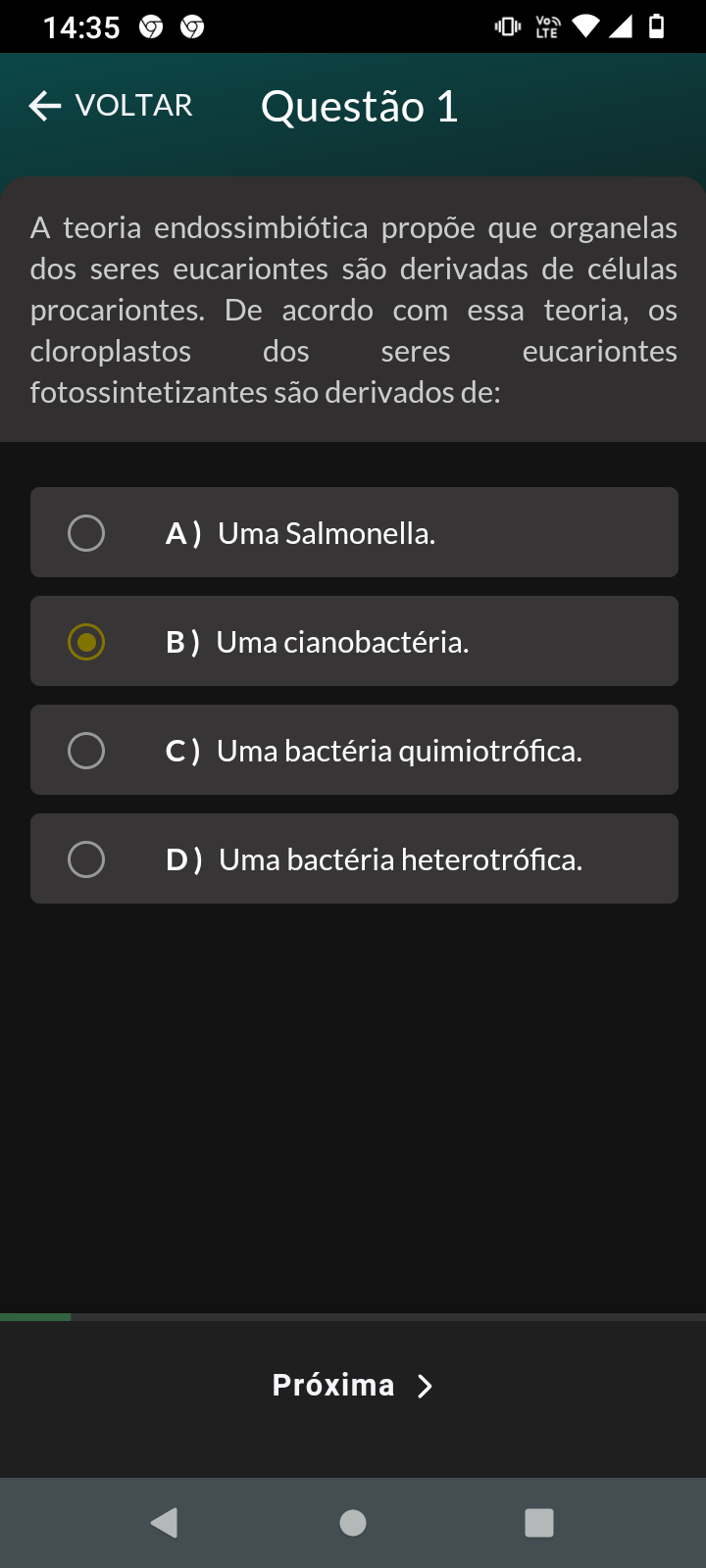
Task: Tap the battery icon in status bar
Action: point(657,26)
